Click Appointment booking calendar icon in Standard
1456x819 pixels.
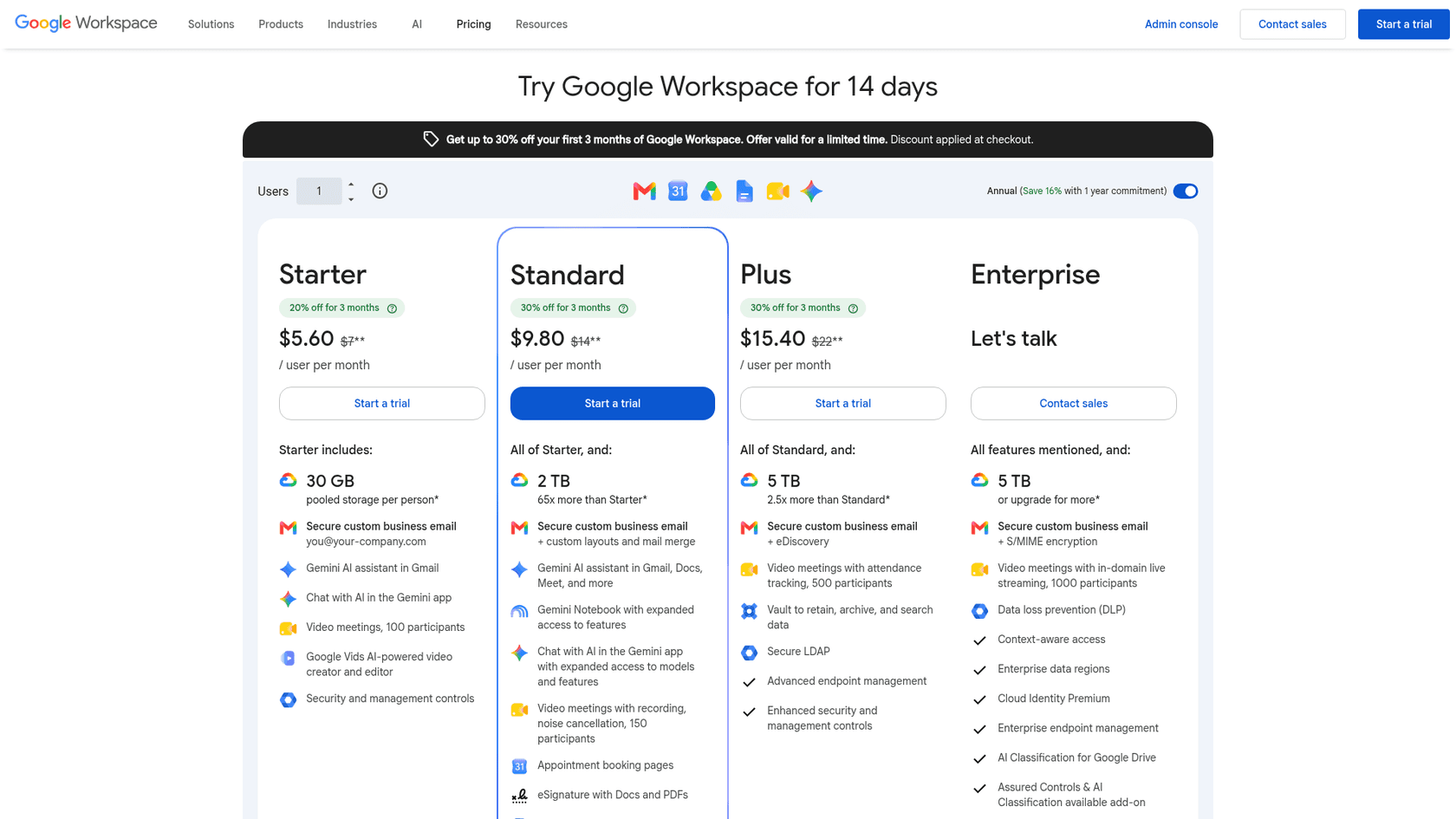pos(519,766)
